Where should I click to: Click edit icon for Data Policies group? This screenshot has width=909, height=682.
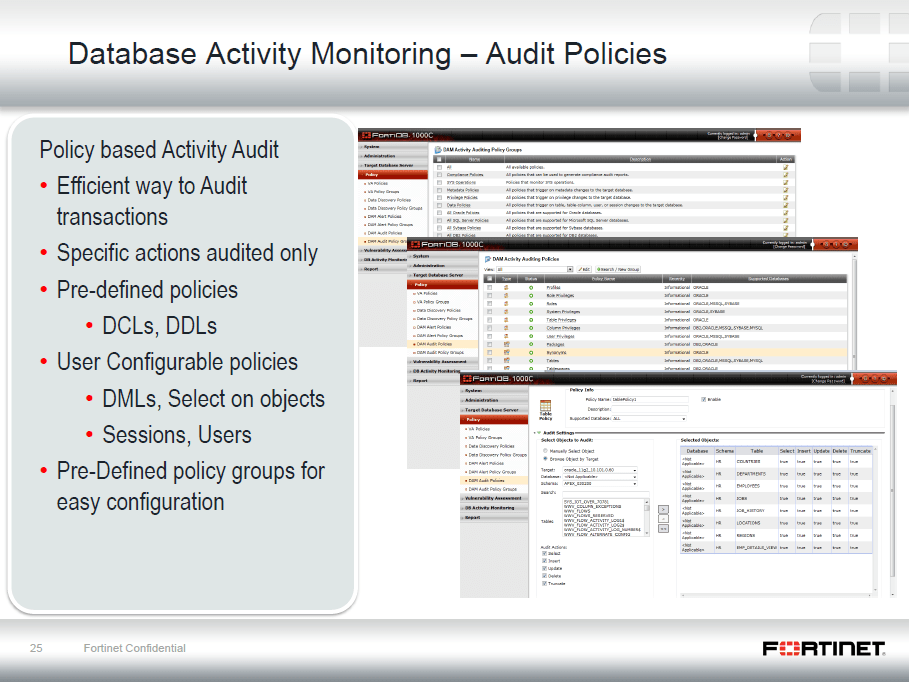pyautogui.click(x=786, y=205)
